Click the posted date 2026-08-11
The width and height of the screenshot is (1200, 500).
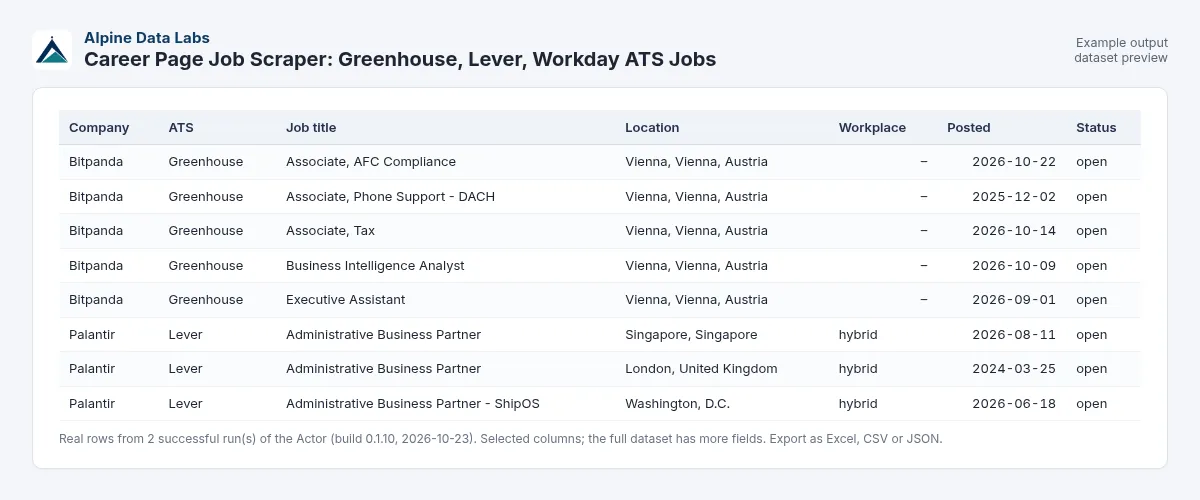tap(1014, 335)
